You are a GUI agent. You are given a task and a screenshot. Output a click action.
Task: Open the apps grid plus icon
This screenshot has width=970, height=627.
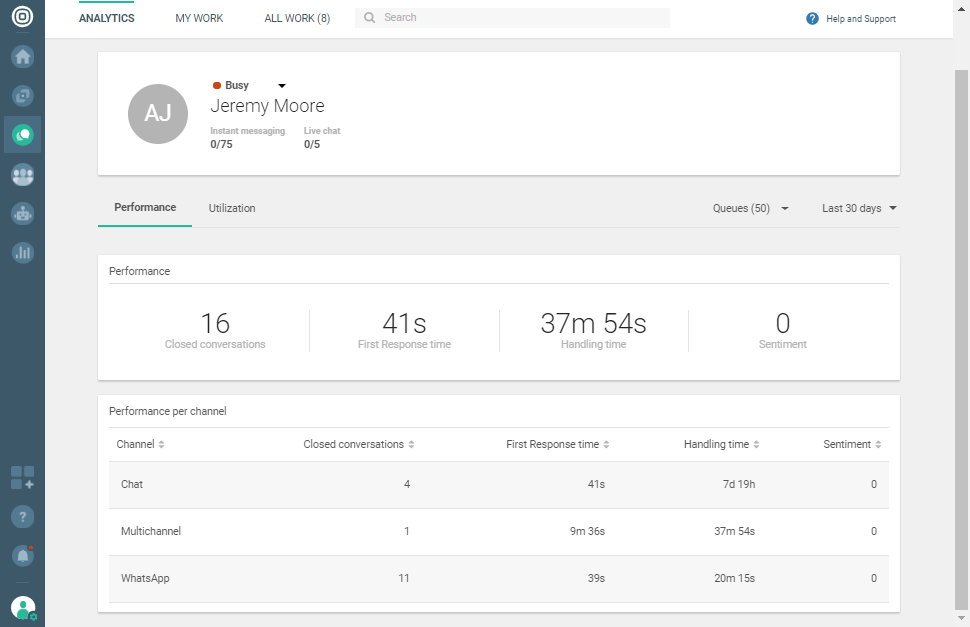(22, 478)
